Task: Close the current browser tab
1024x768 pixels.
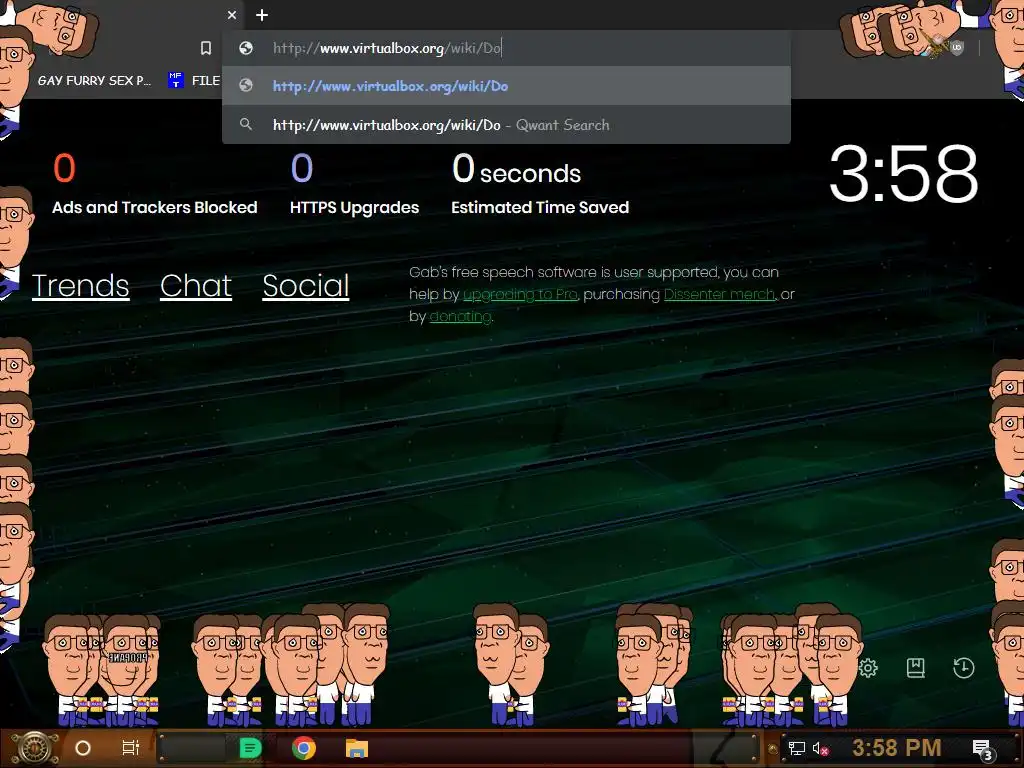Action: 232,15
